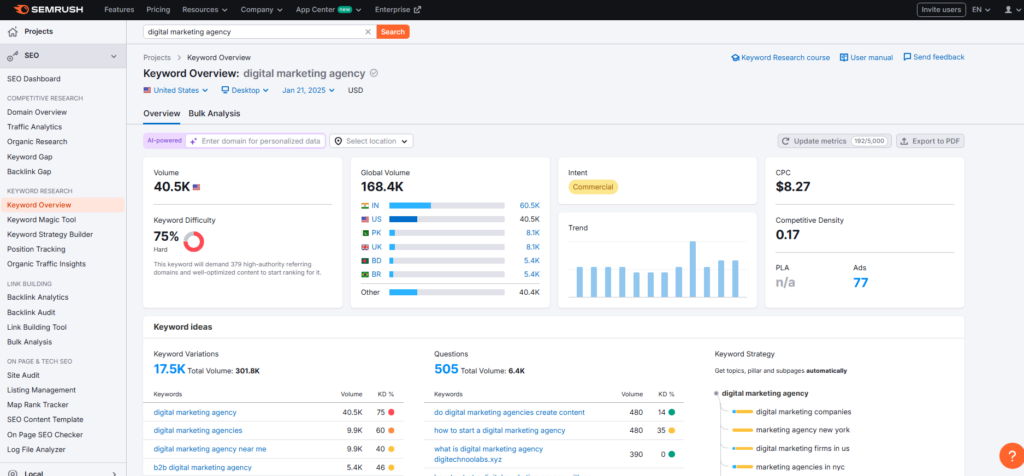Viewport: 1024px width, 476px height.
Task: Open the 505 Questions link
Action: [446, 370]
